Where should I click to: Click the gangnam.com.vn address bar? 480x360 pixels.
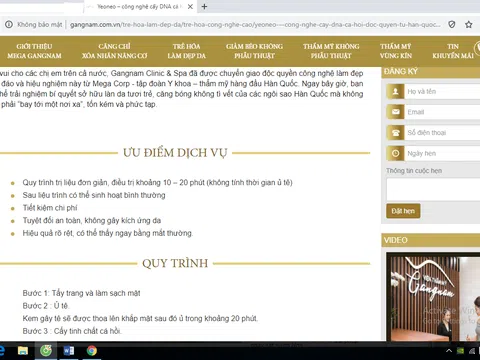pyautogui.click(x=255, y=25)
